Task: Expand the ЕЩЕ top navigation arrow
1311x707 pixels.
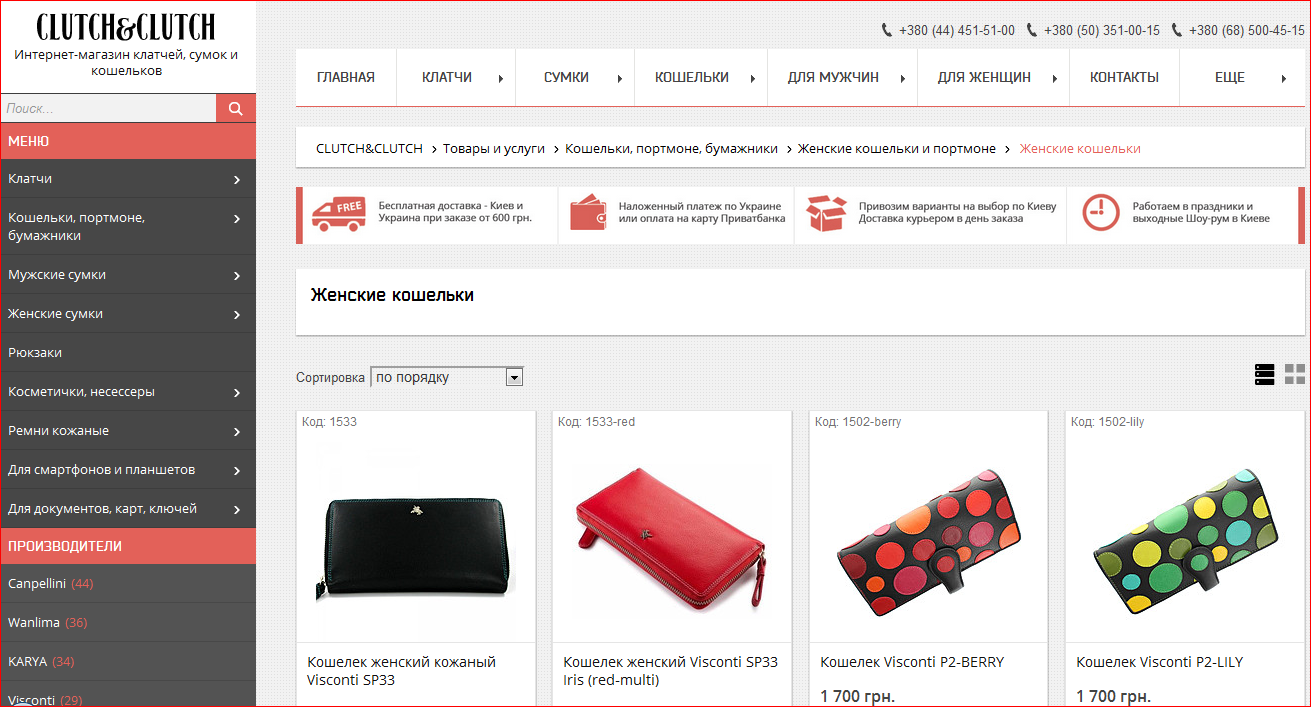Action: (x=1284, y=78)
